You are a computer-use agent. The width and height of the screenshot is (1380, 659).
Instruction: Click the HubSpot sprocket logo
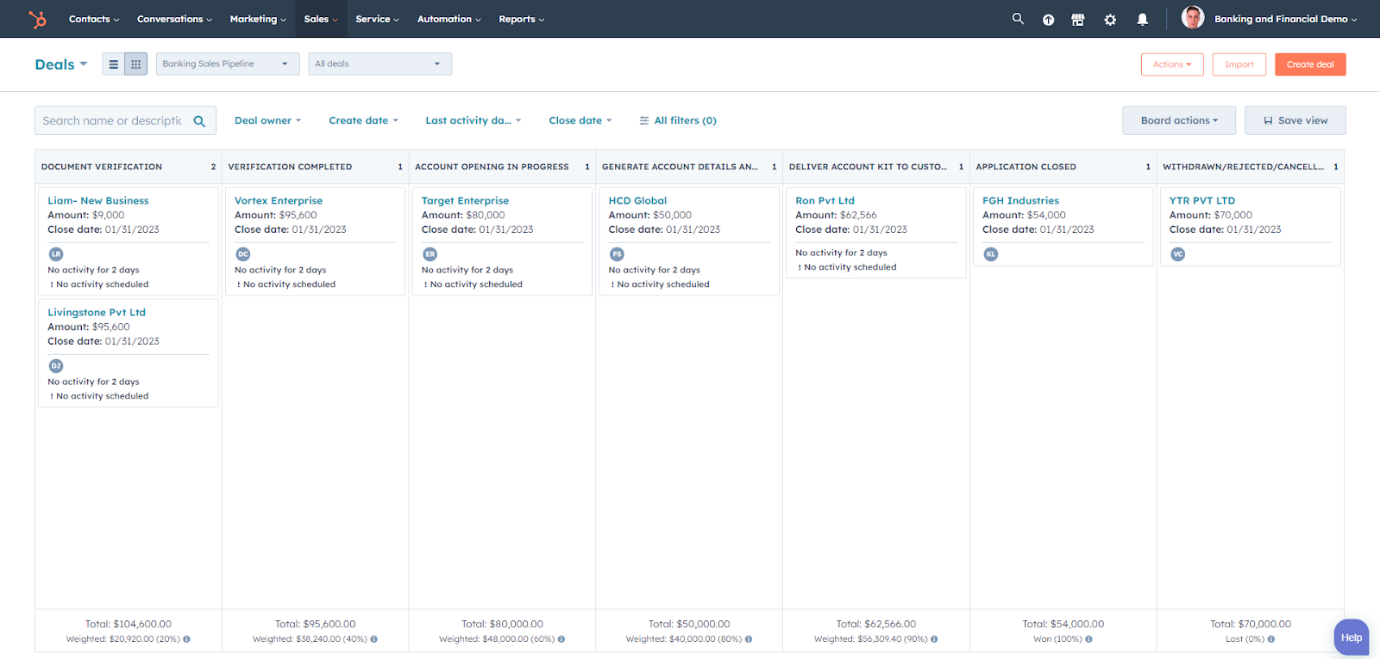click(x=37, y=18)
